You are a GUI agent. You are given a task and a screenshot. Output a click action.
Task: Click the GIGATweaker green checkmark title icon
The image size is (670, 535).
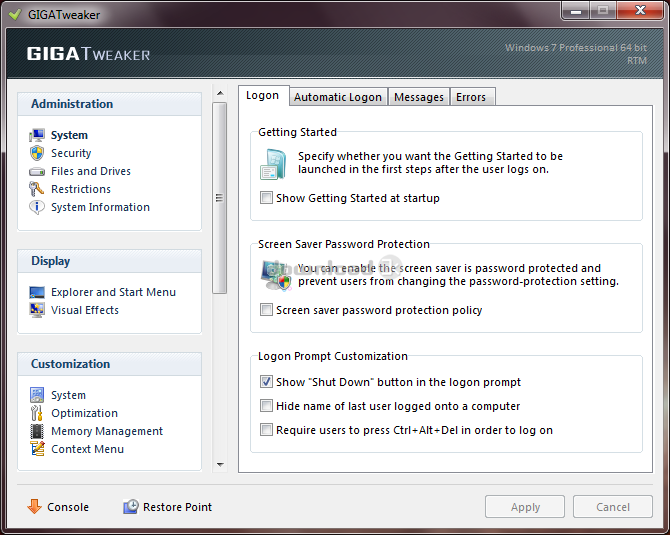[x=15, y=15]
